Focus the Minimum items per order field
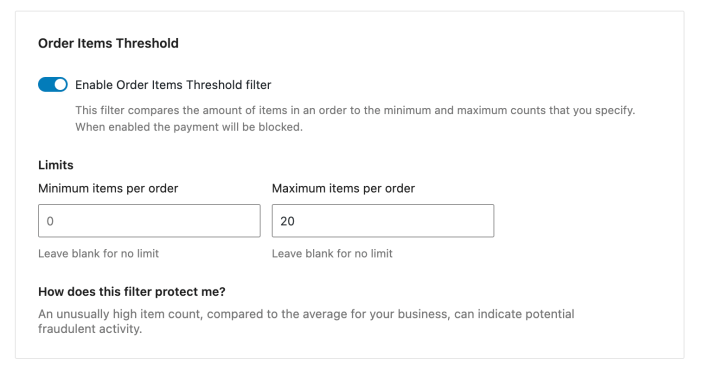Screen dimensions: 704x371 (x=149, y=221)
